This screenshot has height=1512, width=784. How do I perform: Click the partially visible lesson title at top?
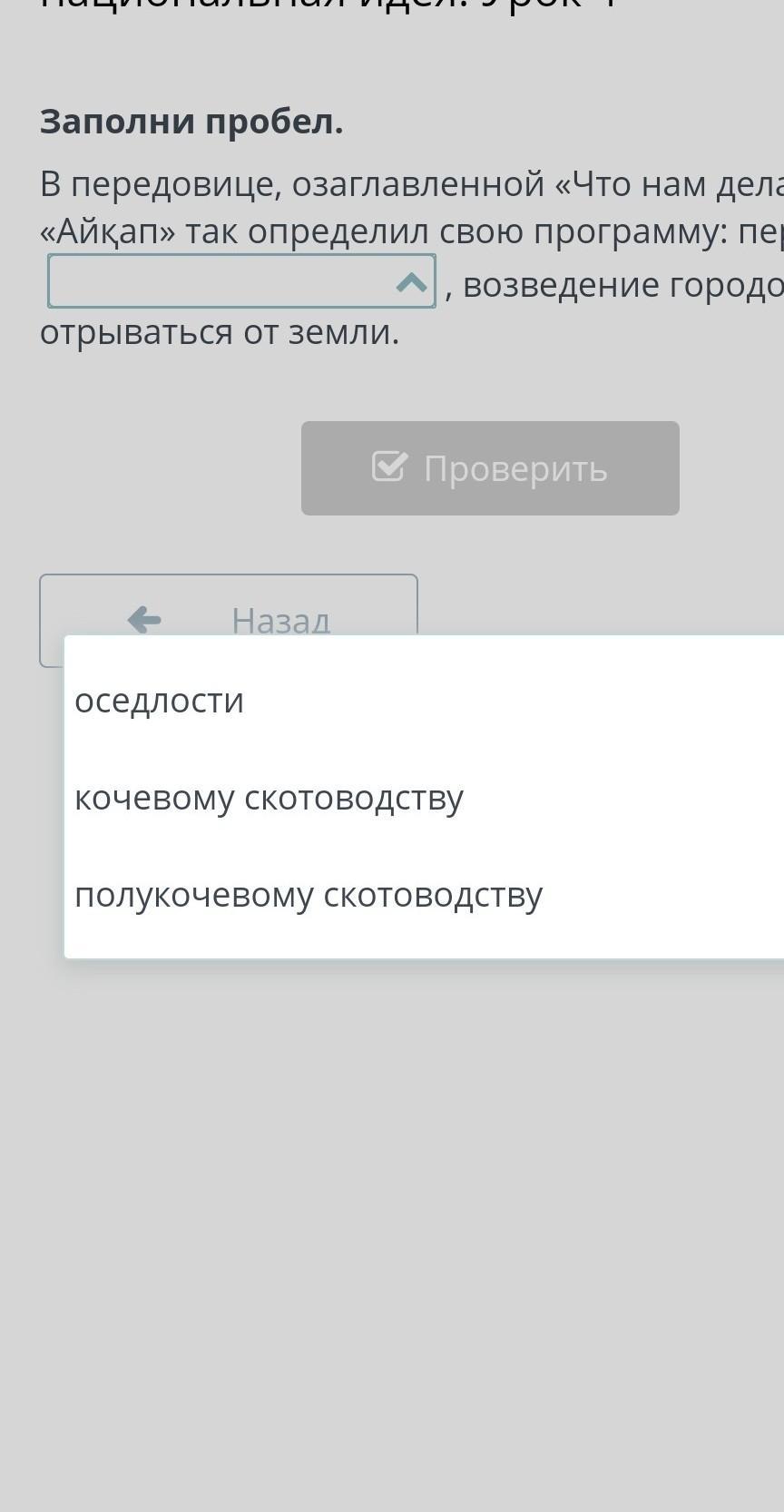click(327, 7)
